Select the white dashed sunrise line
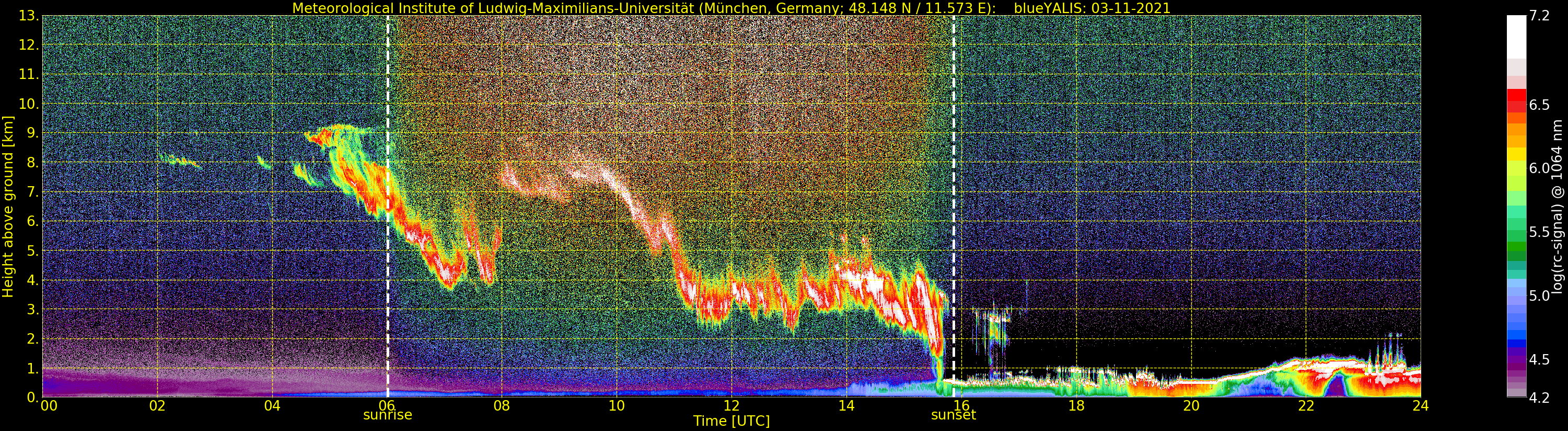1568x431 pixels. 388,206
